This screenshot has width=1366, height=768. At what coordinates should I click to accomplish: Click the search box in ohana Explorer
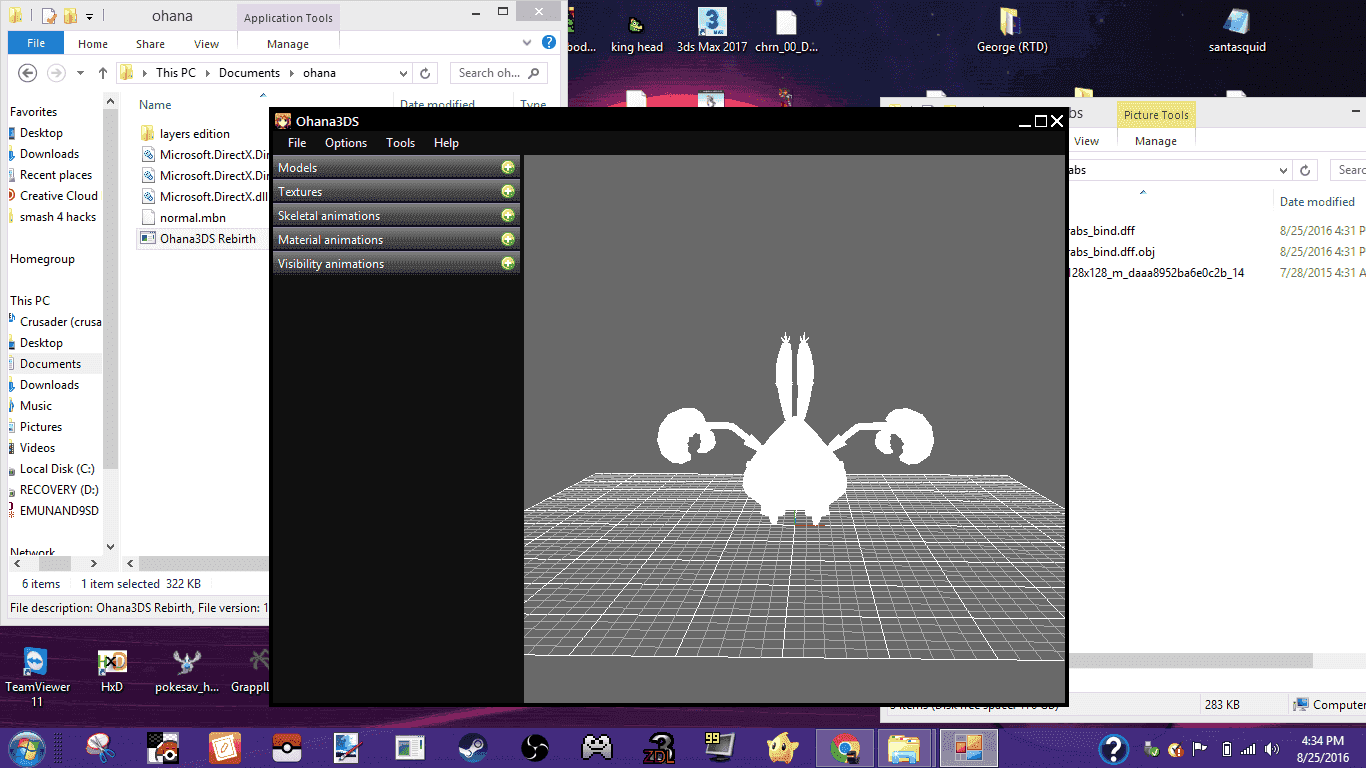tap(498, 73)
